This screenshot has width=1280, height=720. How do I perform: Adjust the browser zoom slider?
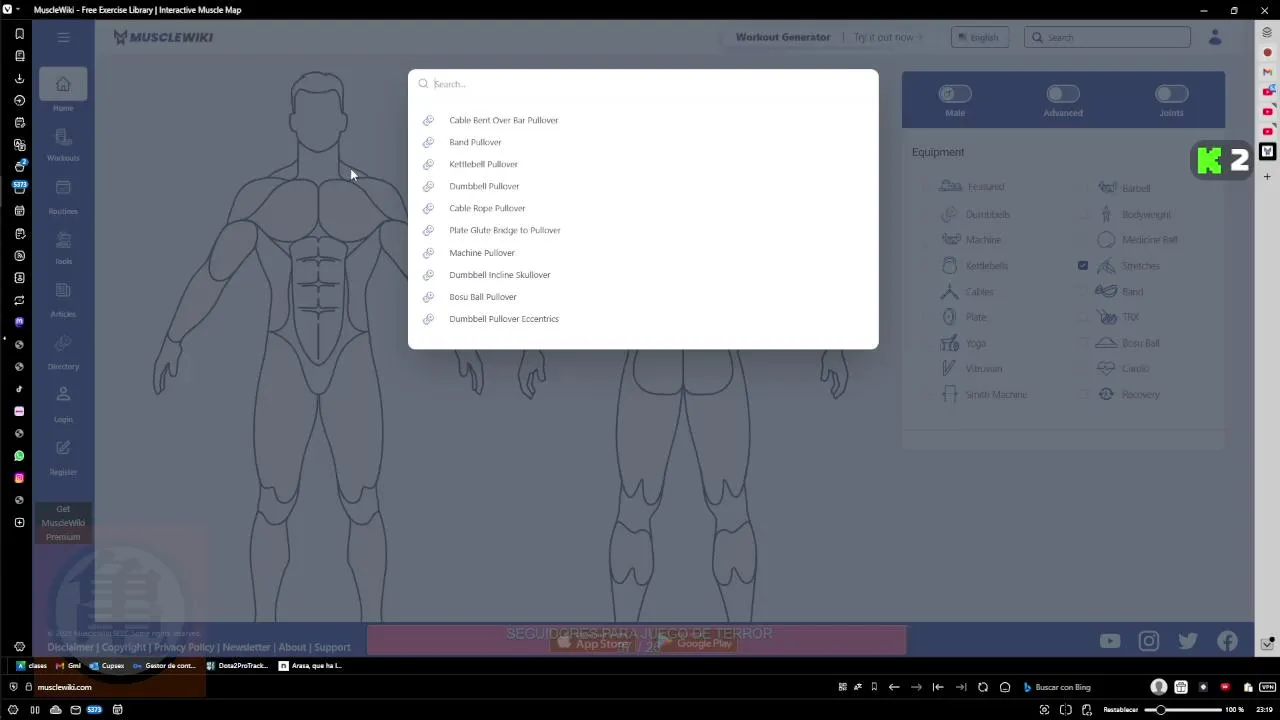1182,710
